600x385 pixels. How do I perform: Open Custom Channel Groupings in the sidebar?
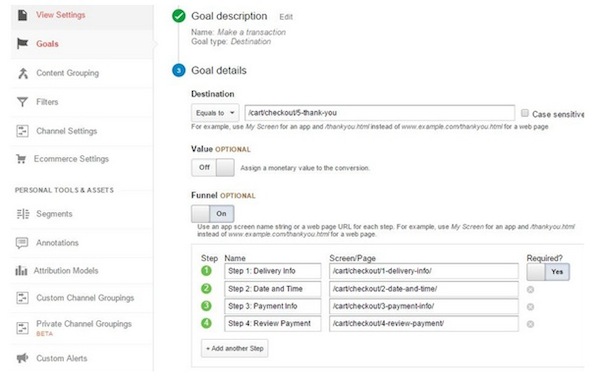[85, 298]
